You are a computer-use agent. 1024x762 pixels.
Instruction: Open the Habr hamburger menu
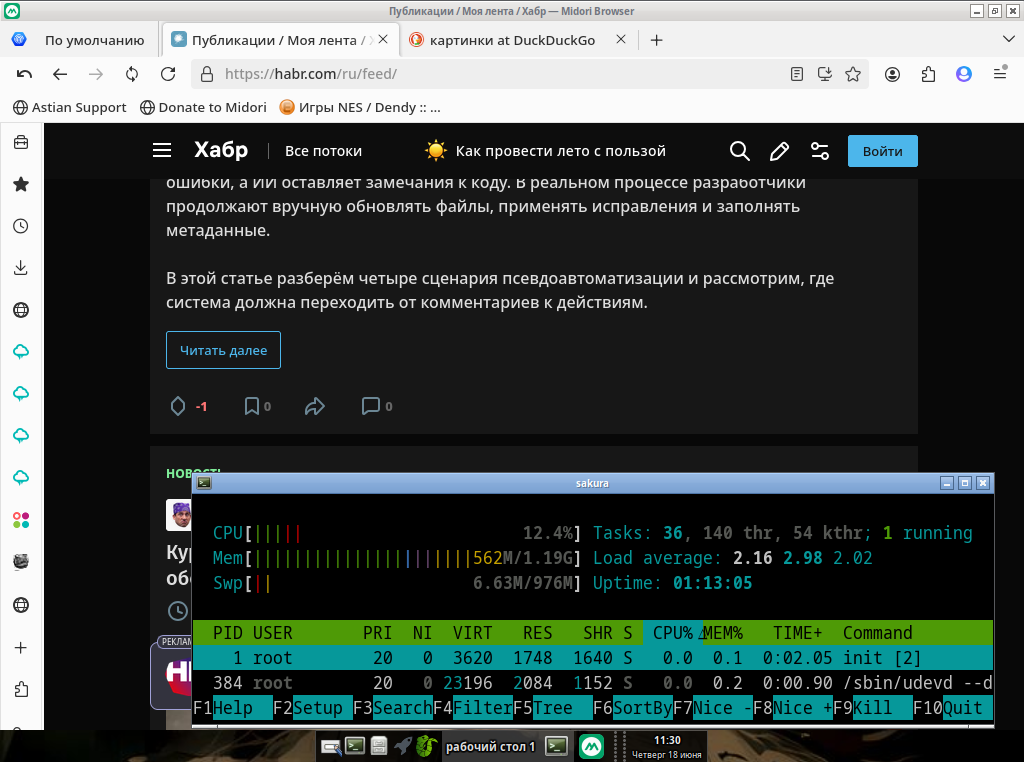[x=162, y=151]
